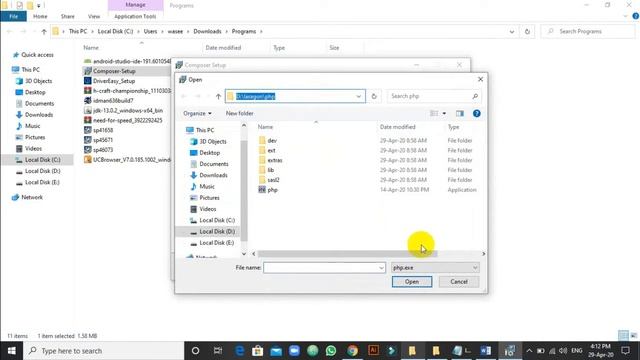The image size is (640, 360).
Task: Refresh Explorer window address bar
Action: point(527,31)
